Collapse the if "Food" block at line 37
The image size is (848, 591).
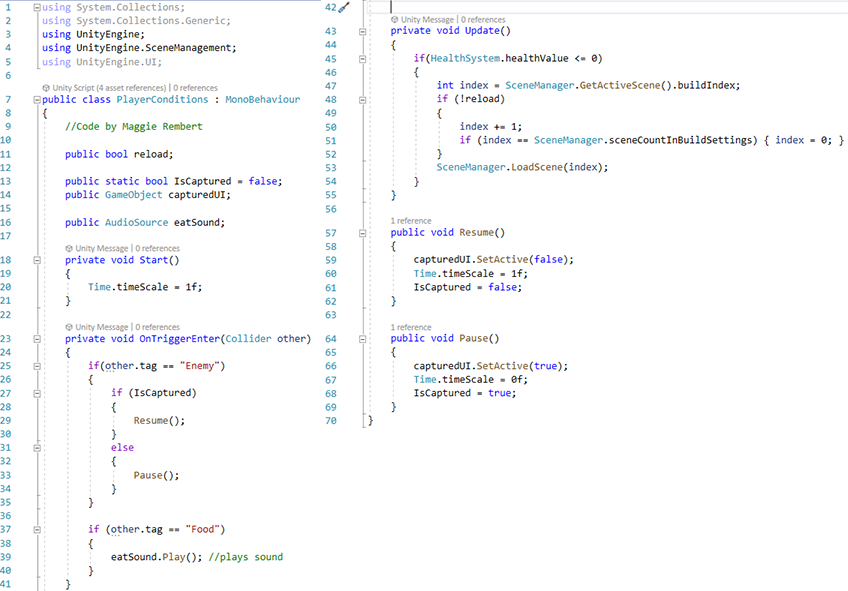click(37, 530)
